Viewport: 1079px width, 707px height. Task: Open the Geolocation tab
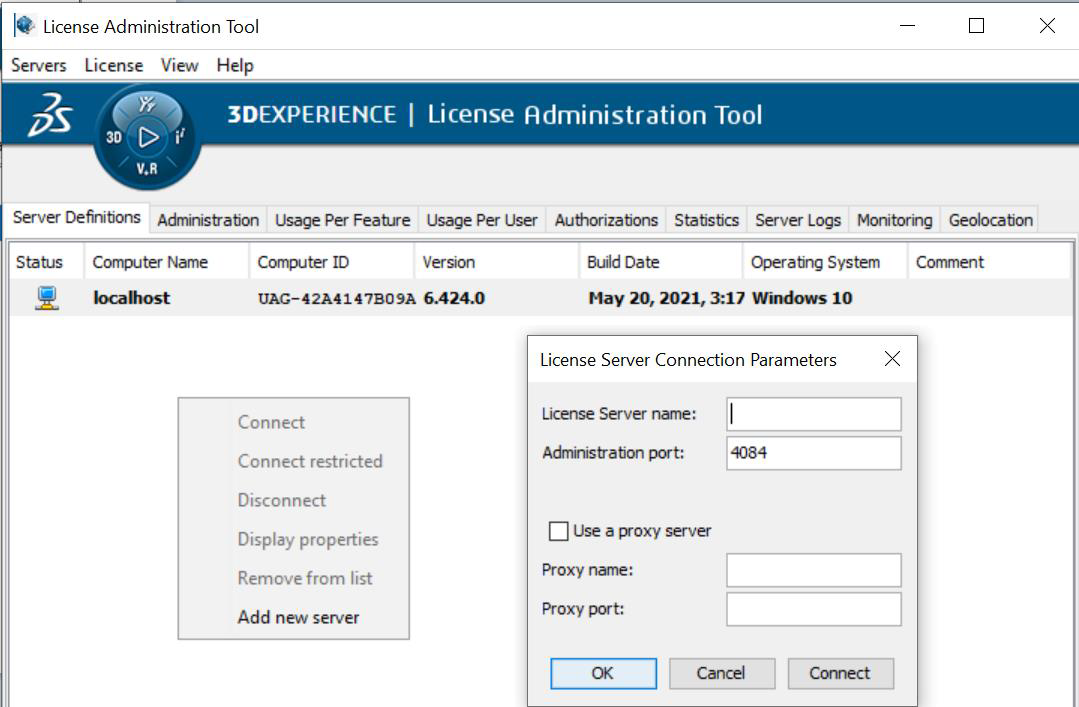[x=991, y=220]
